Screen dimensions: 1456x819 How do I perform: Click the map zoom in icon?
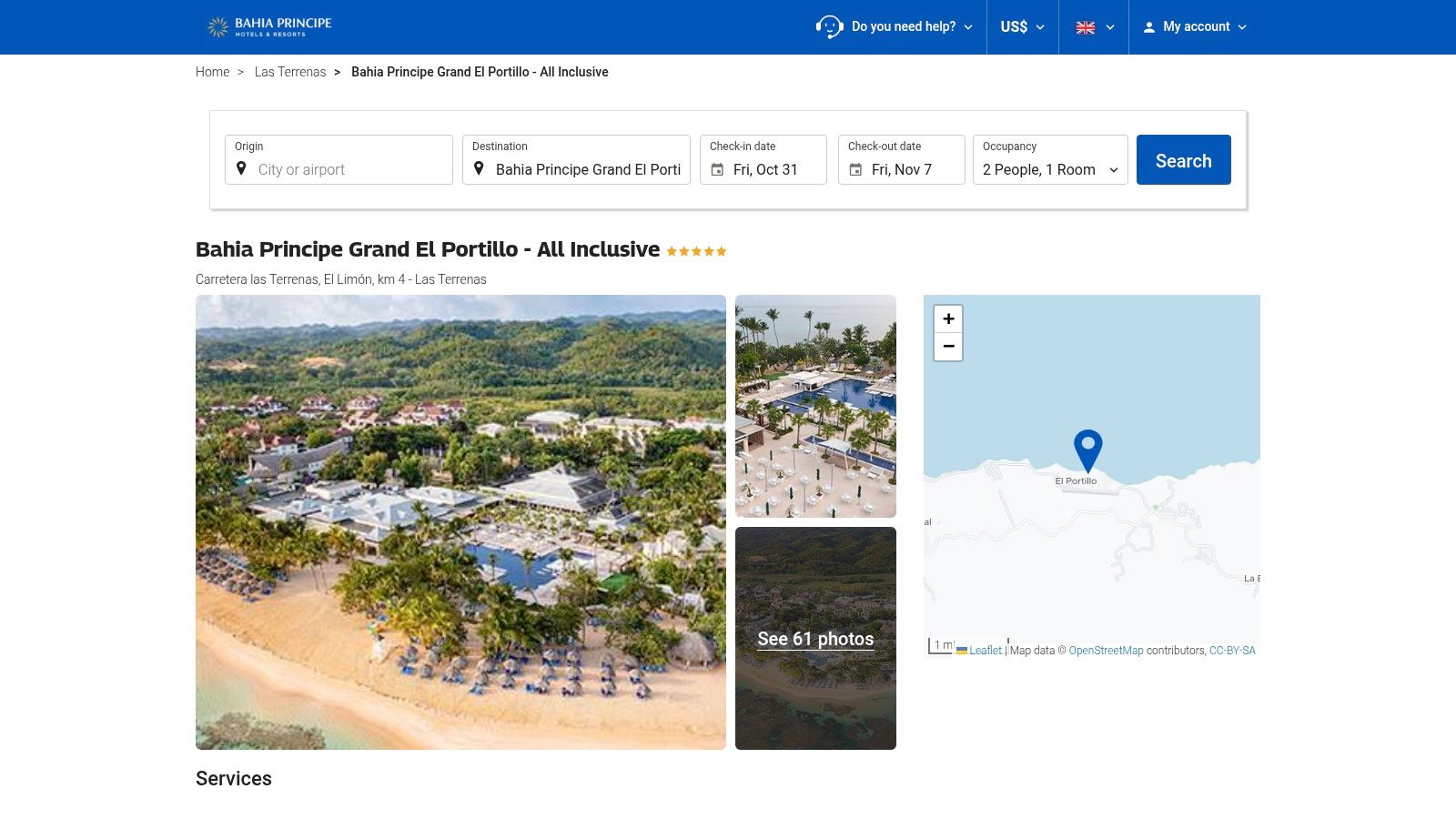click(x=947, y=318)
